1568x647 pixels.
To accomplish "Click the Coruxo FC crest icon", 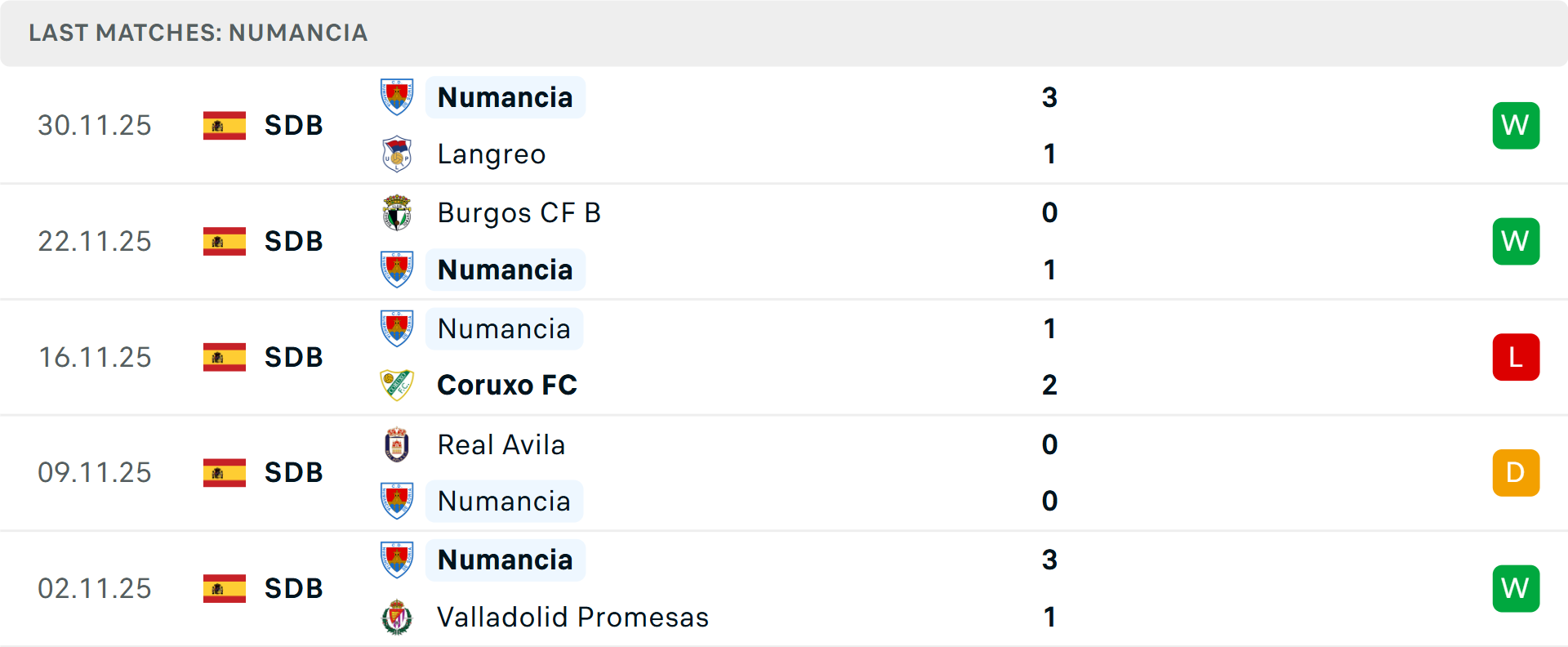I will 397,385.
